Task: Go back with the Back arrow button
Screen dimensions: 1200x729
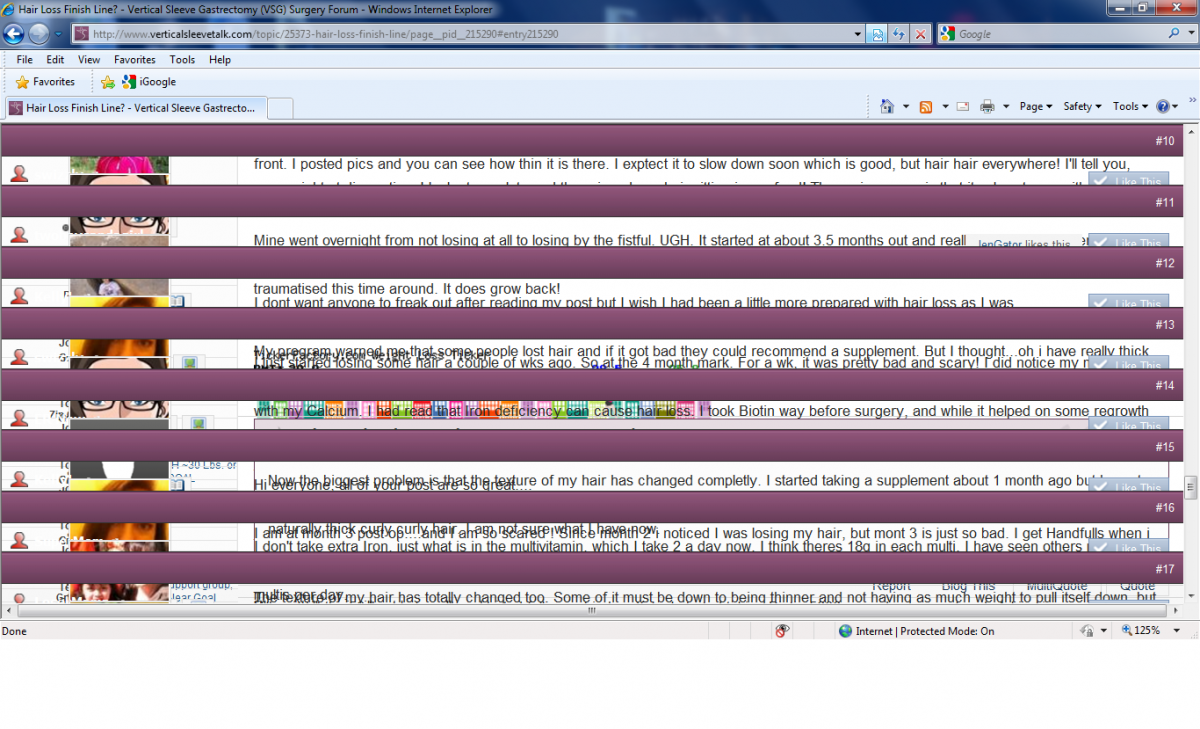Action: 14,33
